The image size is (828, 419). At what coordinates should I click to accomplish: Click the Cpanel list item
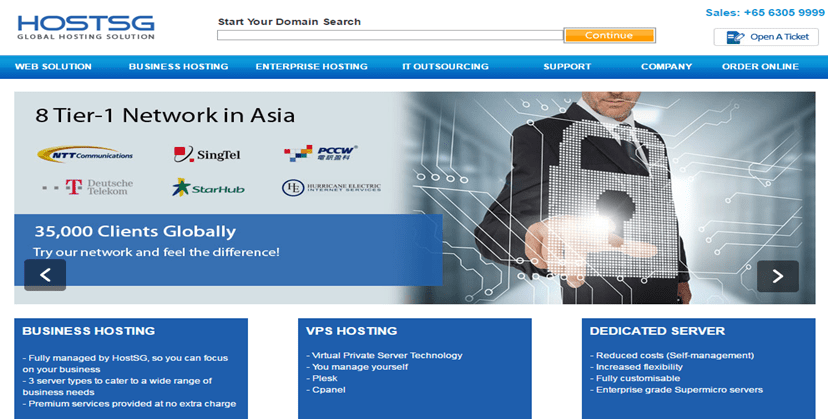point(326,390)
